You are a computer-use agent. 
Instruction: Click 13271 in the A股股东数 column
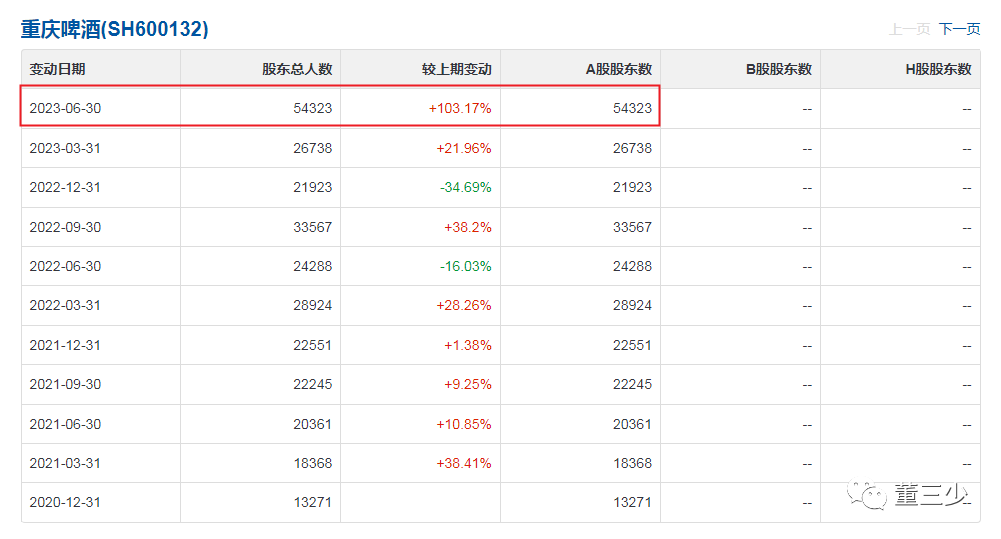point(633,503)
